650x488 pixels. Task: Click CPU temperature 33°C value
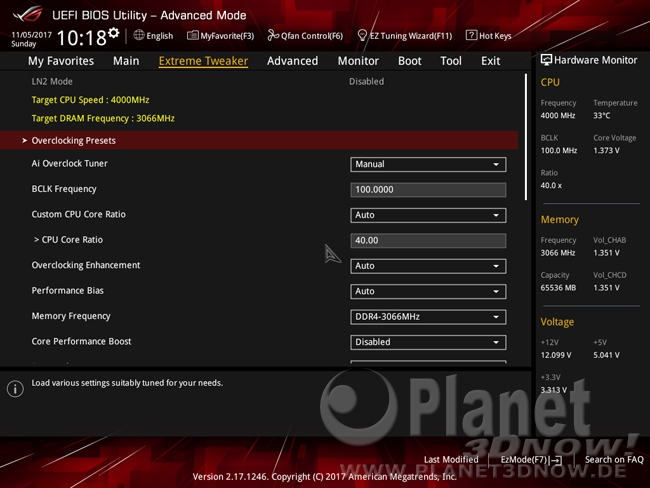pos(601,116)
